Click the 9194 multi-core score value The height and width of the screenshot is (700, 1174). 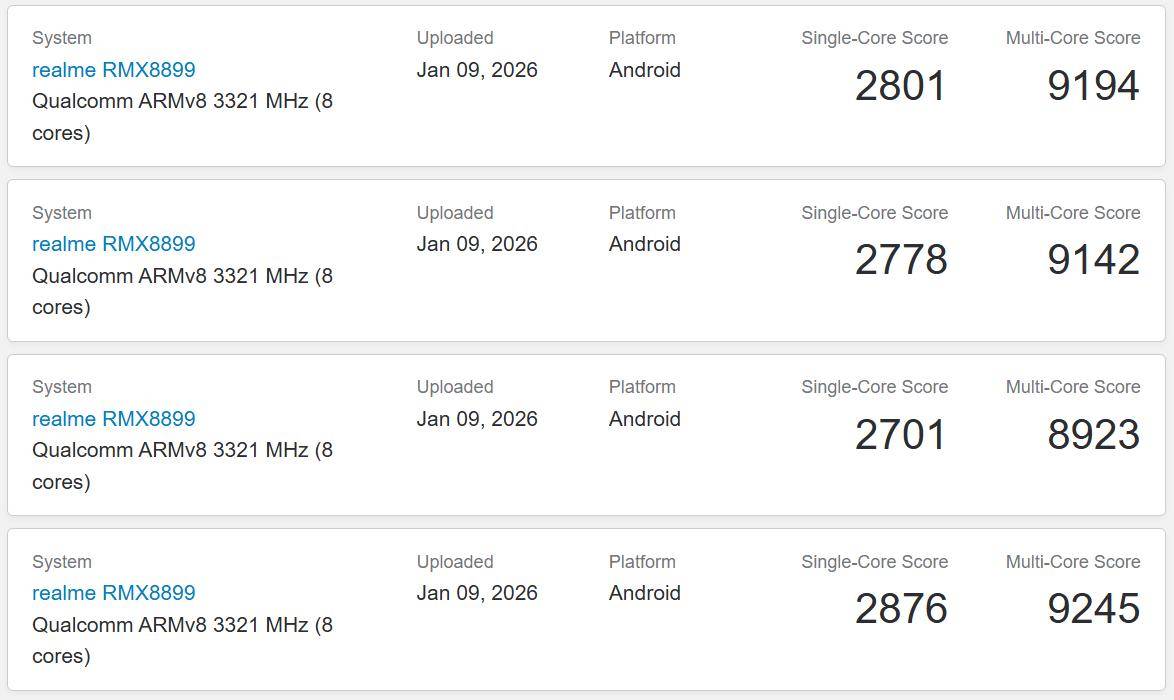(x=1093, y=86)
